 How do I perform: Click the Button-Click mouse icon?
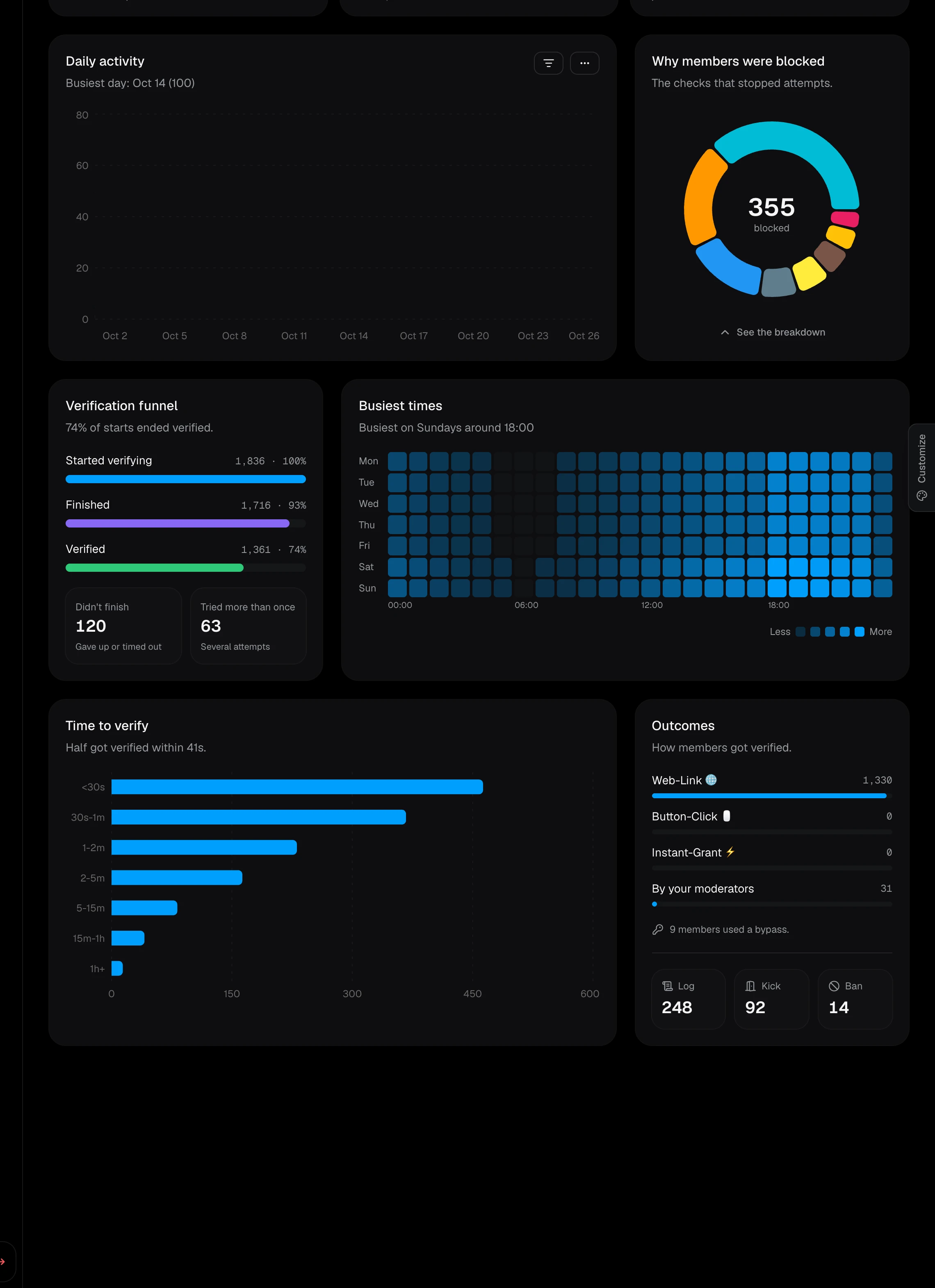click(726, 815)
